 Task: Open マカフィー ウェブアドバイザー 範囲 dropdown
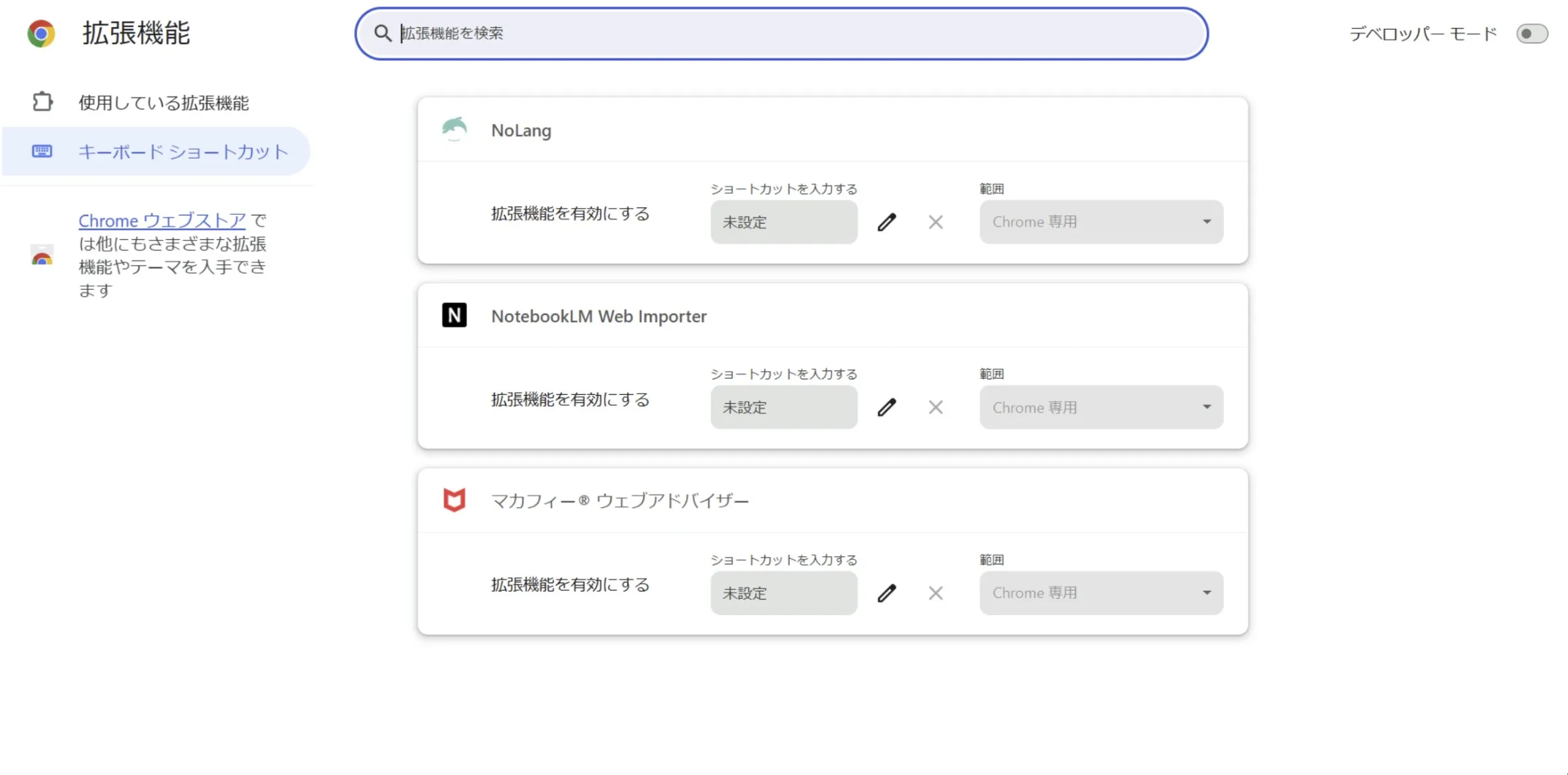(1101, 593)
